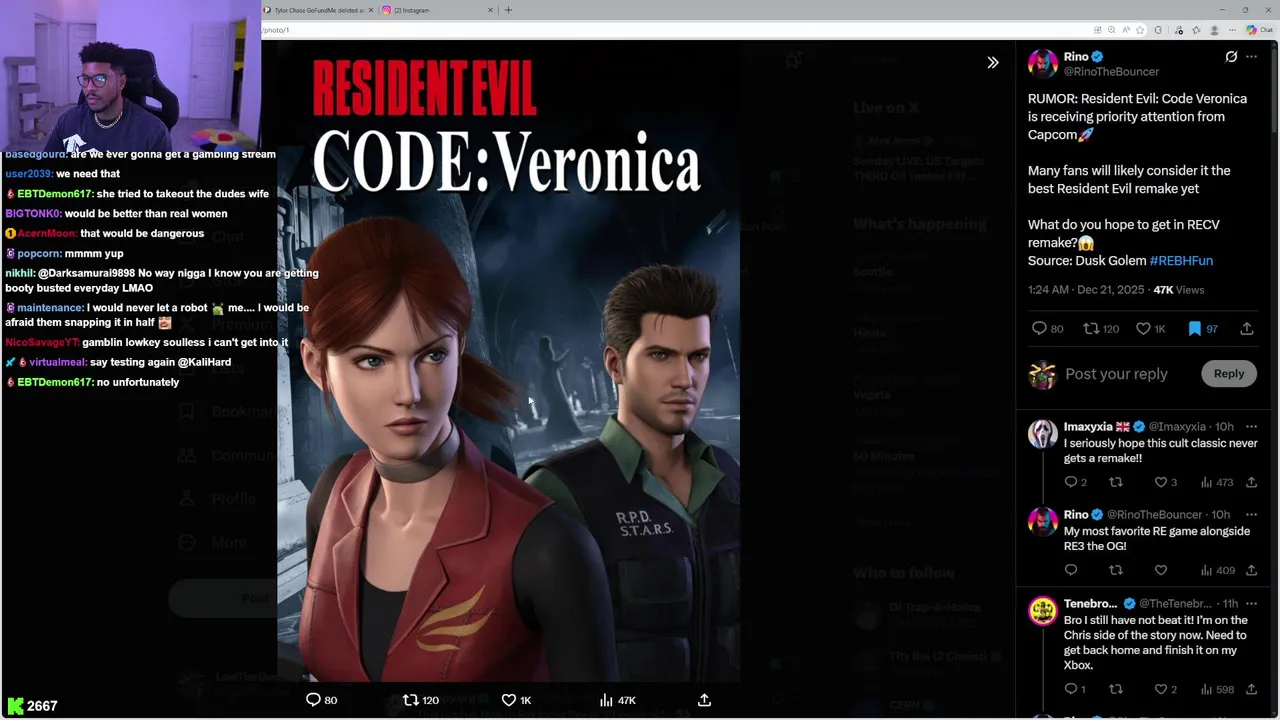The width and height of the screenshot is (1280, 720).
Task: Open the more options menu on Rino's main post
Action: tap(1251, 57)
